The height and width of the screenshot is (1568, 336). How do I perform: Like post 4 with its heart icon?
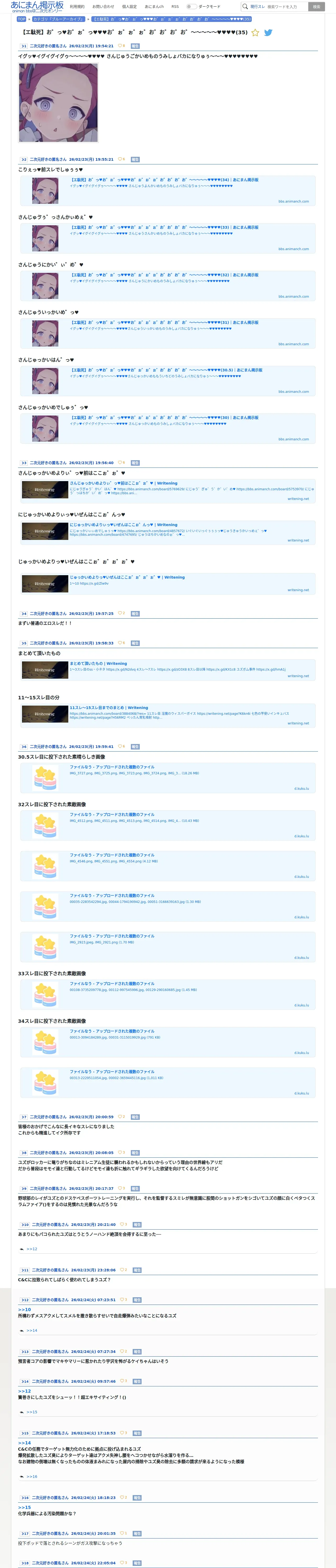tap(120, 613)
